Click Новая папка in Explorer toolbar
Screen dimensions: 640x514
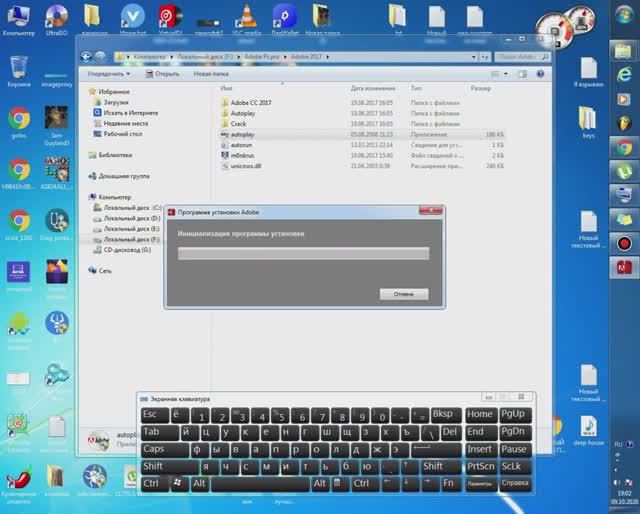tap(211, 74)
